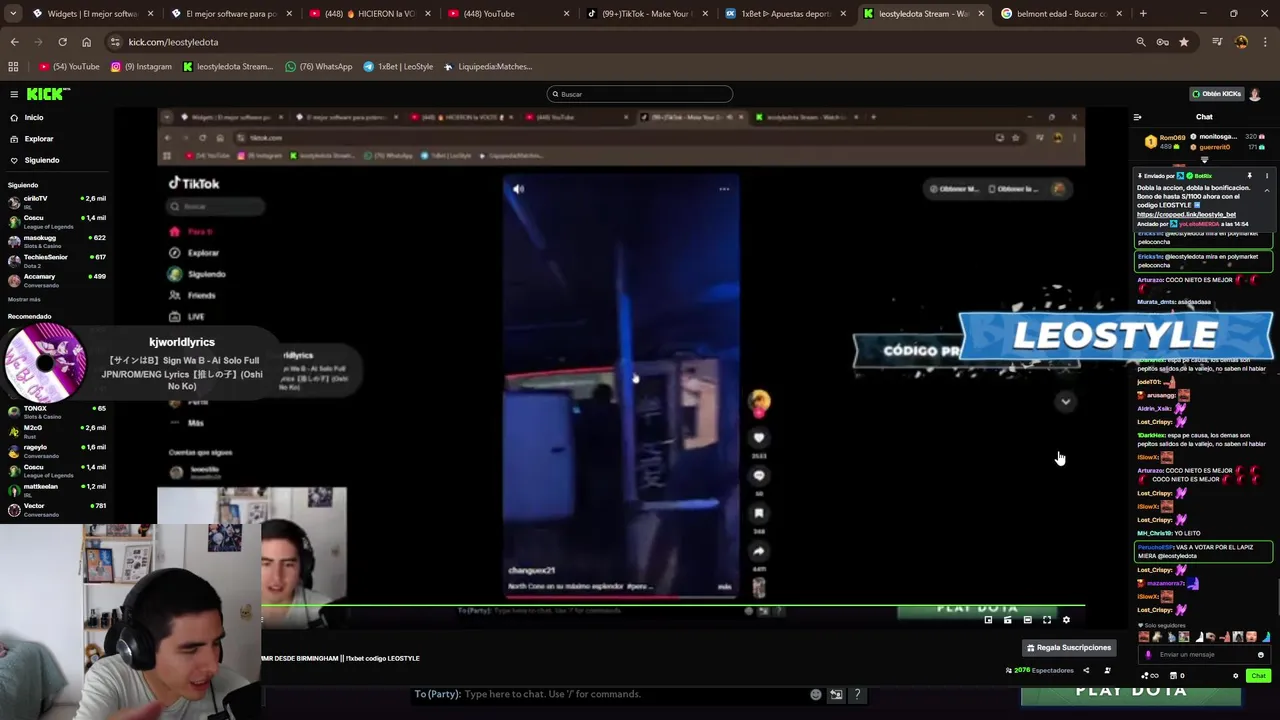Click the Obtén KICKs button
Viewport: 1280px width, 720px height.
(1216, 94)
